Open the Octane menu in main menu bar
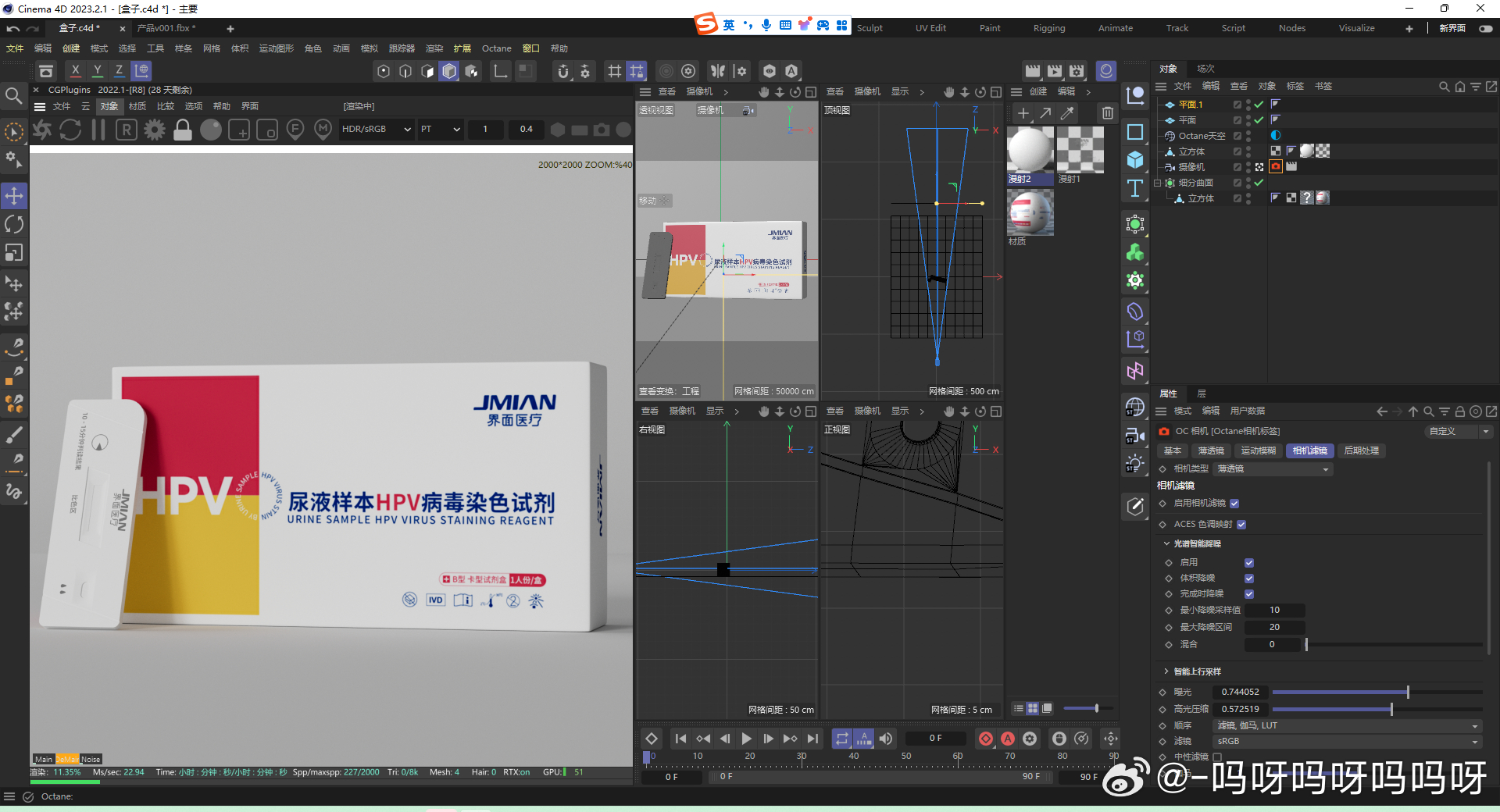Image resolution: width=1500 pixels, height=812 pixels. point(497,48)
